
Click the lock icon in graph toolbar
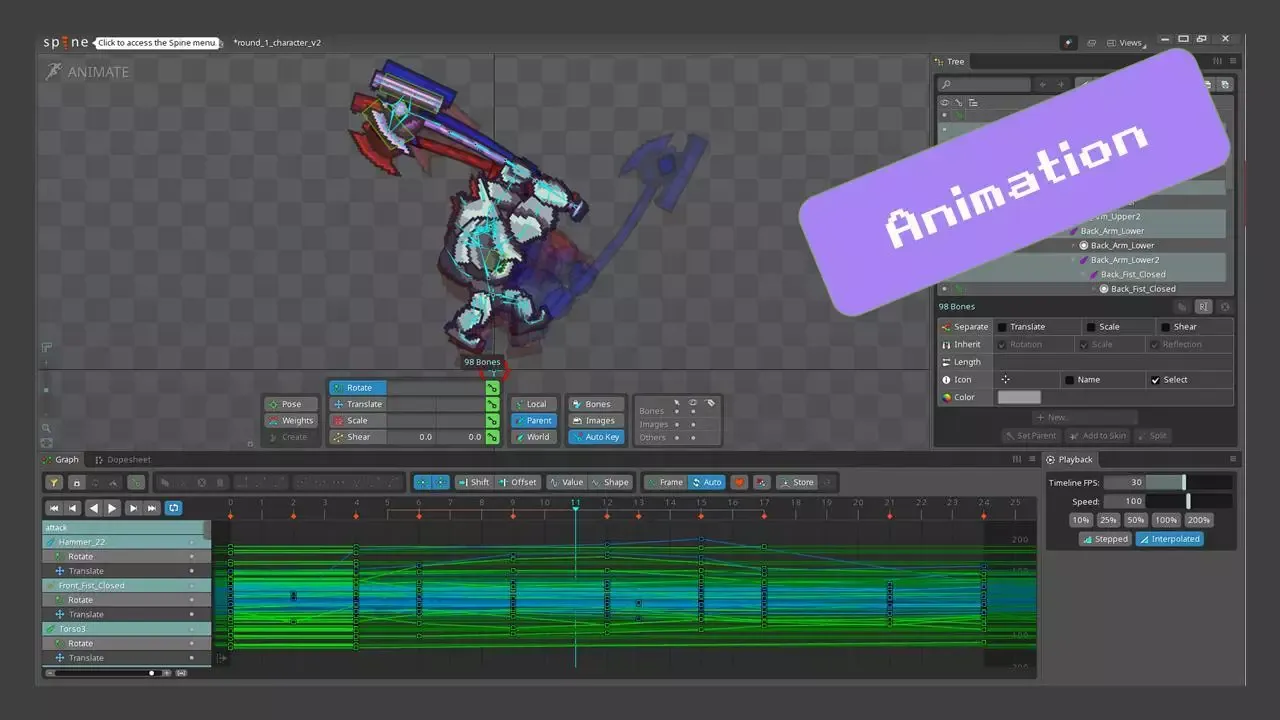pyautogui.click(x=75, y=482)
